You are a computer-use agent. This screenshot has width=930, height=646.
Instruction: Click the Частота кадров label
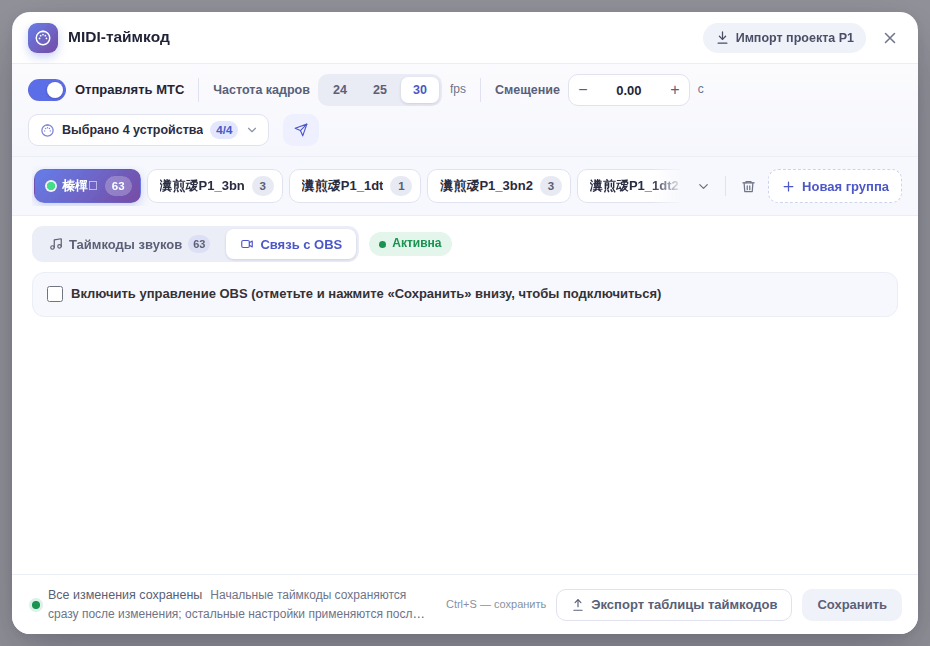[x=261, y=90]
